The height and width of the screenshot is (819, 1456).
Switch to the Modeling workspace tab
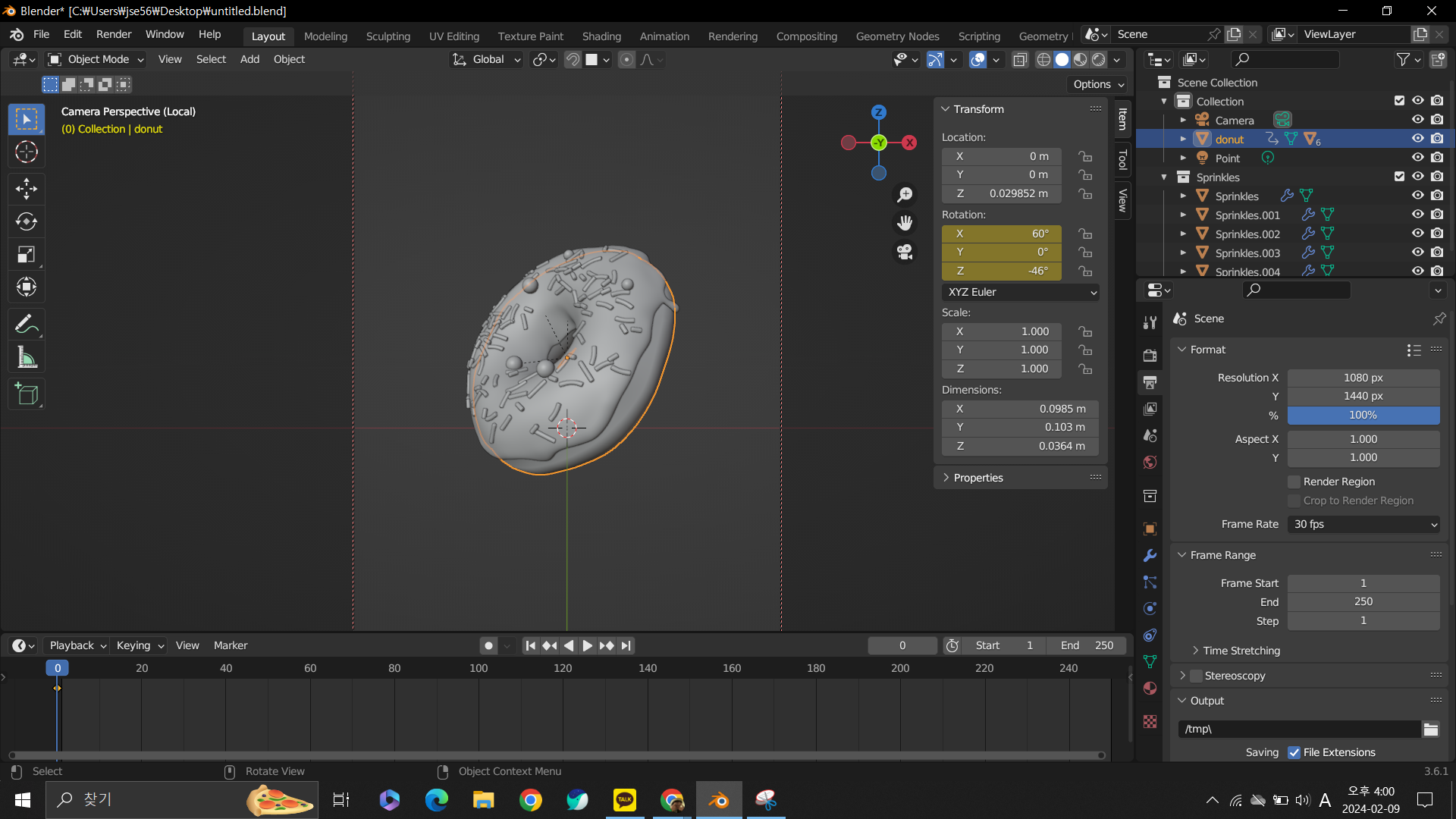pos(325,36)
